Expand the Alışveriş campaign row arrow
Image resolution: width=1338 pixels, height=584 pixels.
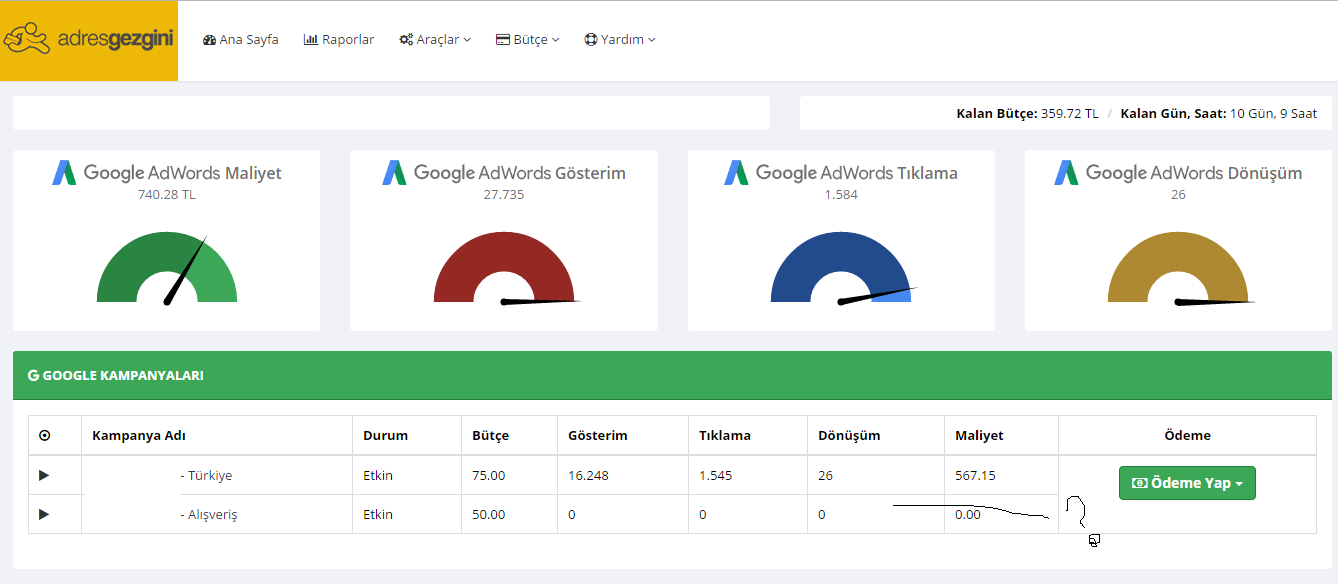tap(44, 514)
